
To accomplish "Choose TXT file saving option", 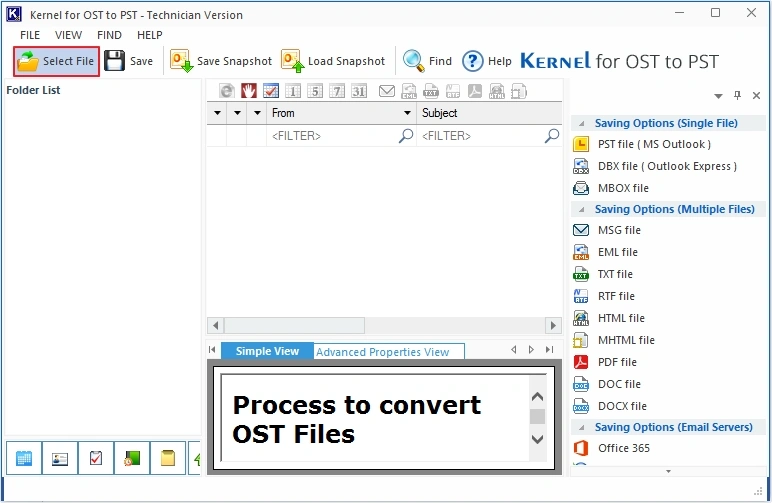I will tap(603, 274).
